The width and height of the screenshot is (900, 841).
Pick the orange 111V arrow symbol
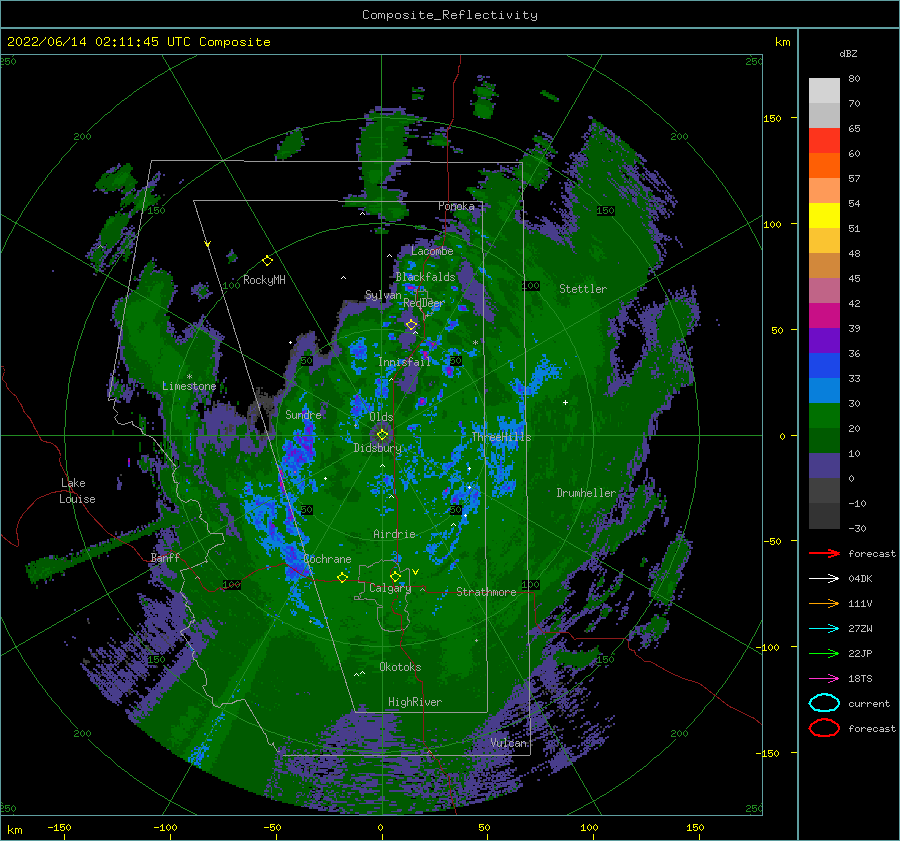[824, 603]
